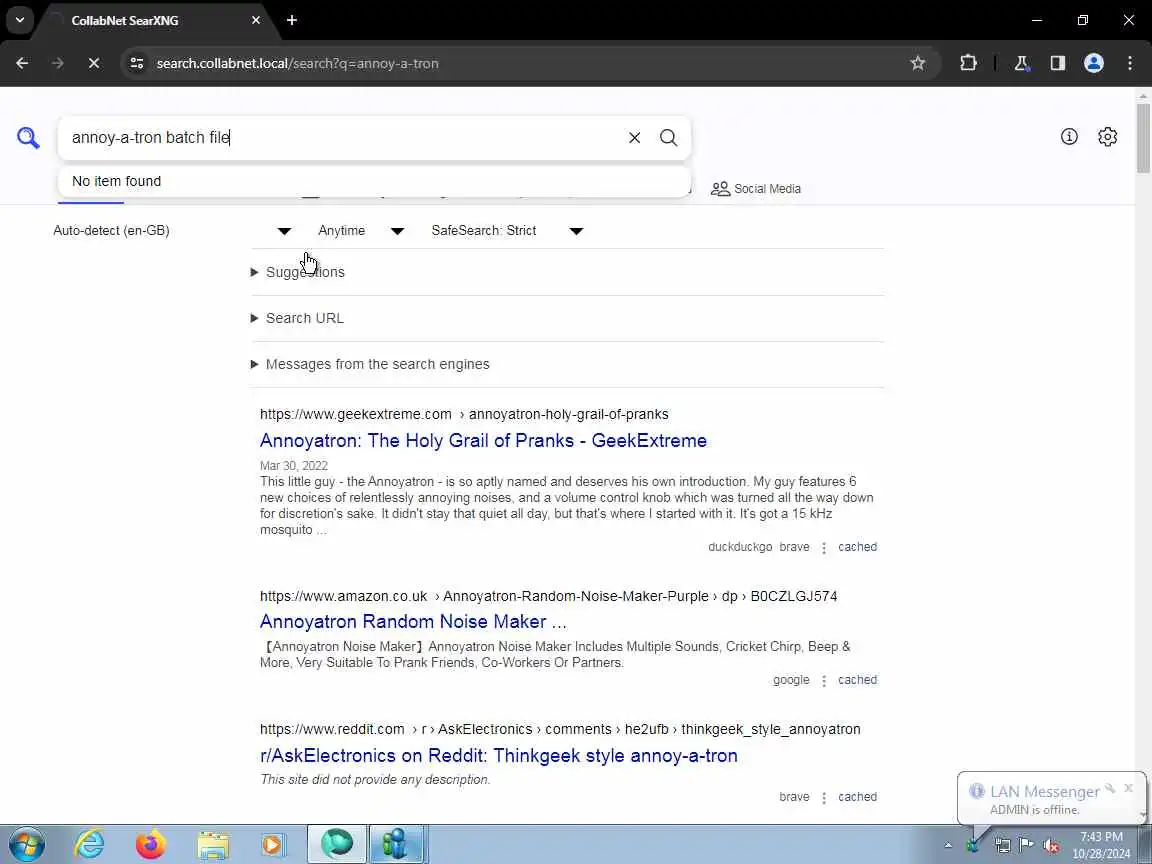Screen dimensions: 1152x864
Task: Select the CollabNet SearXNG browser tab
Action: pyautogui.click(x=154, y=21)
